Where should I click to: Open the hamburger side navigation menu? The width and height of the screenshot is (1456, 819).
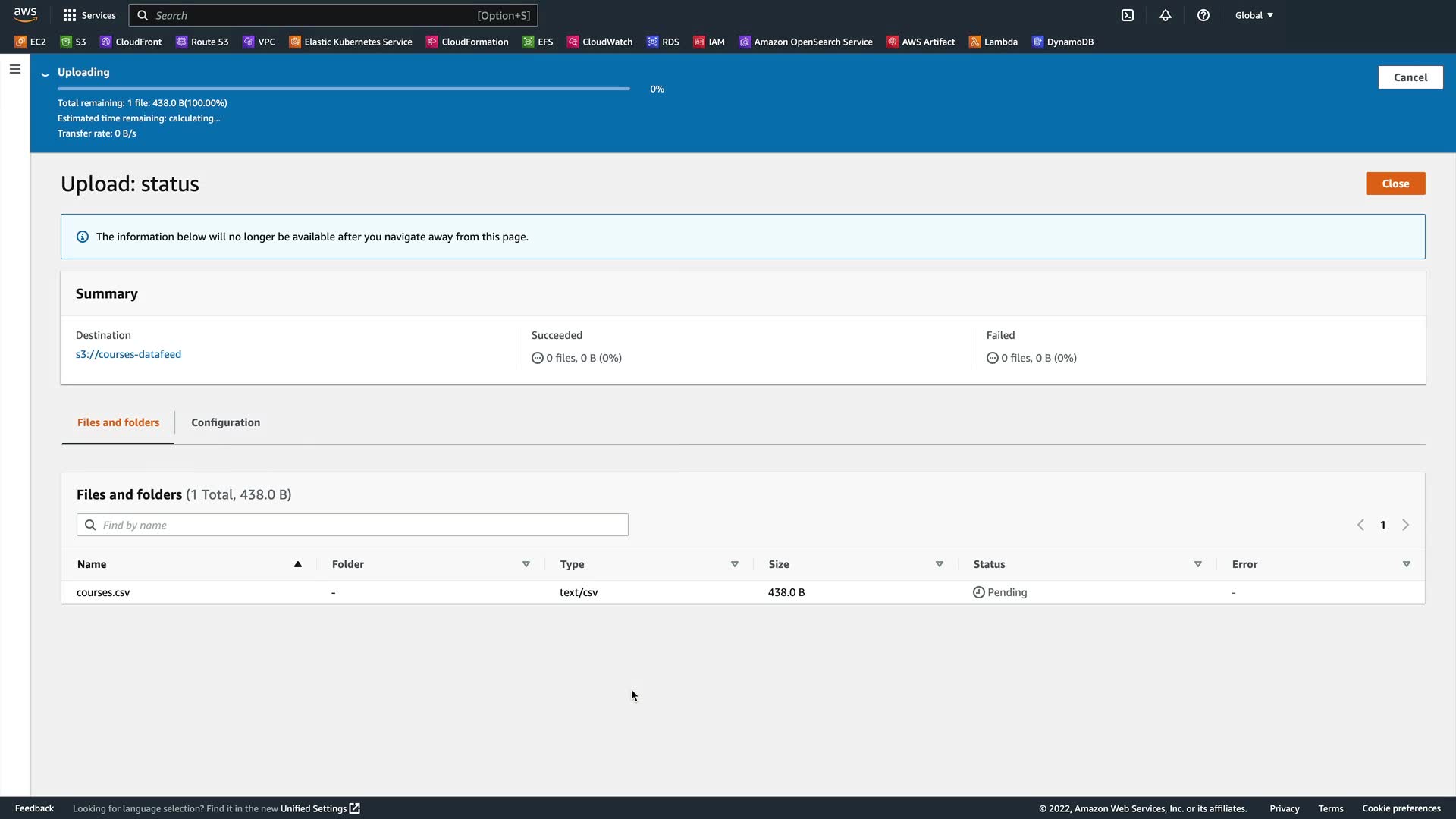click(x=15, y=69)
